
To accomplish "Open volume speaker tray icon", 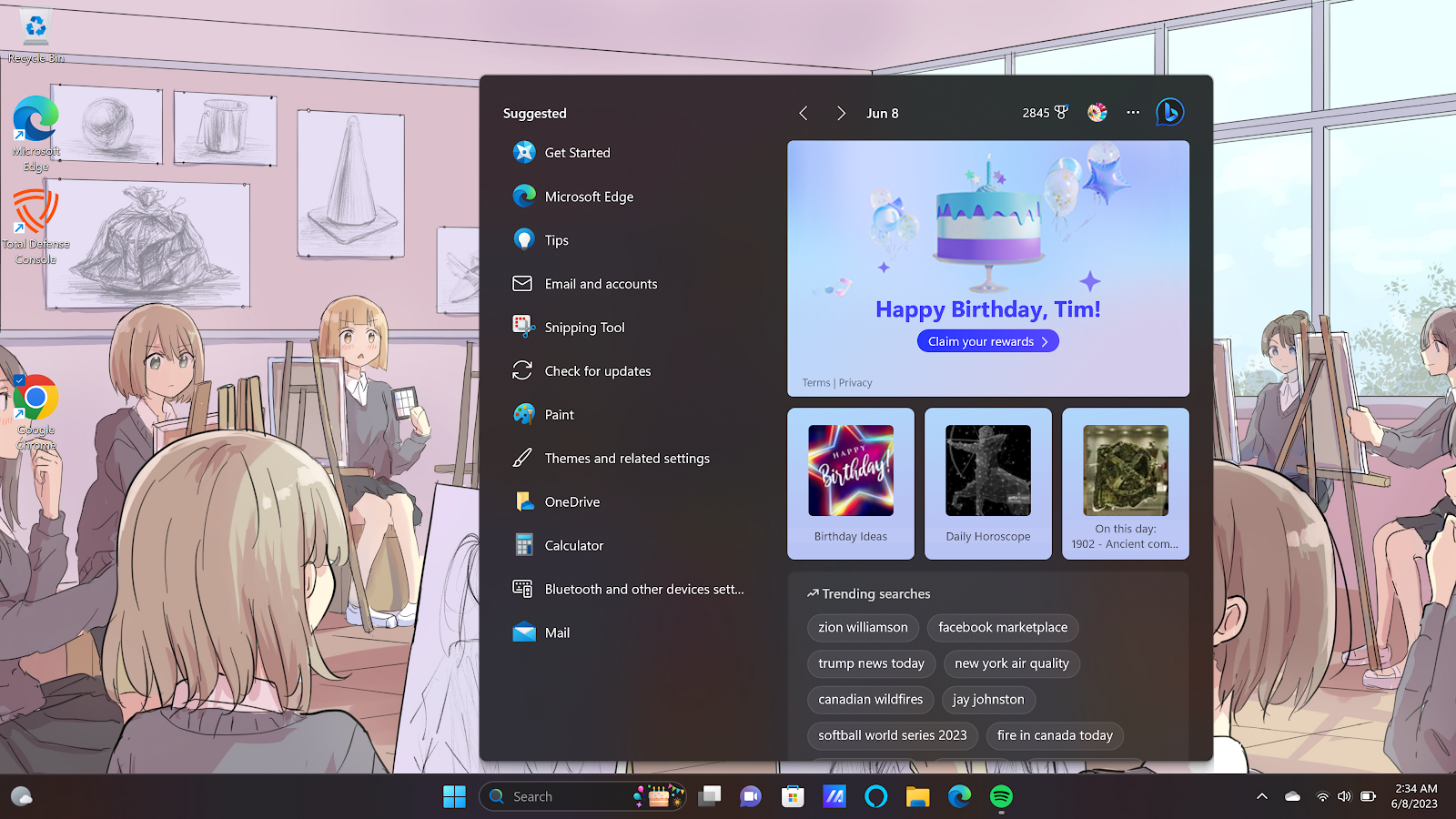I will (1344, 796).
